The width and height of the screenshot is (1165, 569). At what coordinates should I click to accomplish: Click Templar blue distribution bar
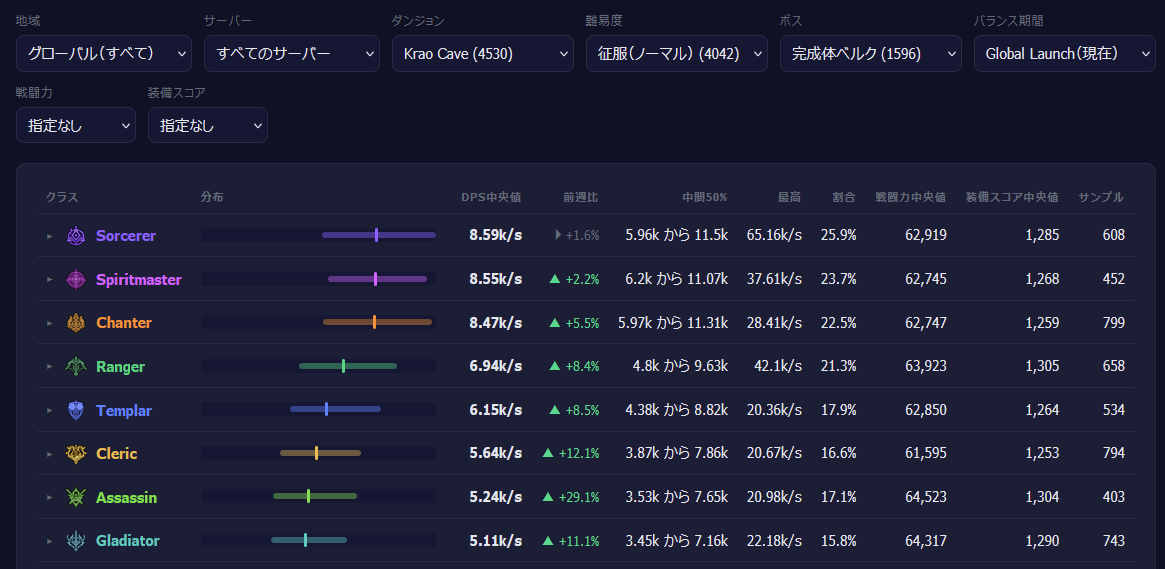[x=335, y=409]
